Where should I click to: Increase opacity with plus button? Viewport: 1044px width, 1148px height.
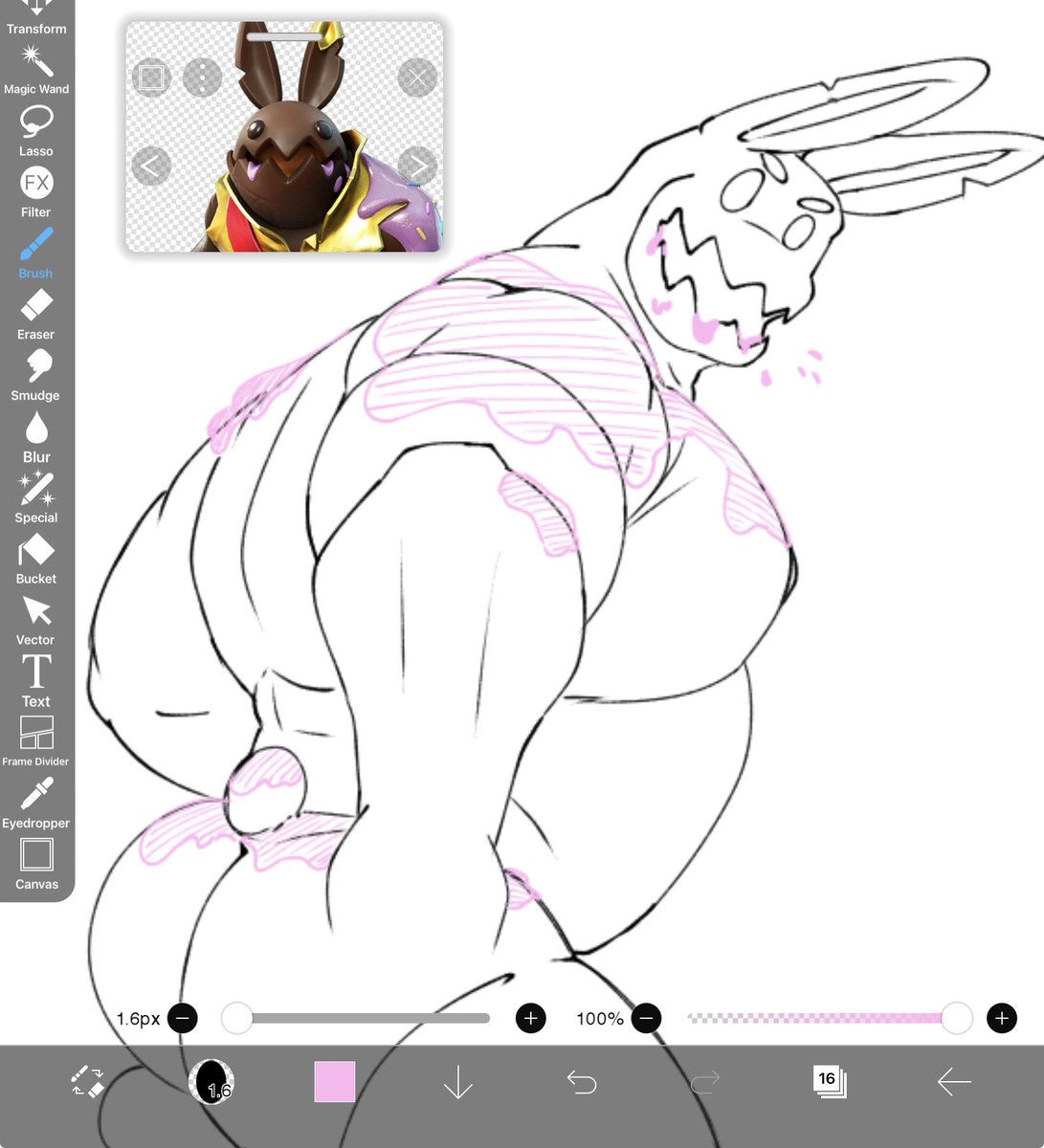(x=1002, y=1018)
